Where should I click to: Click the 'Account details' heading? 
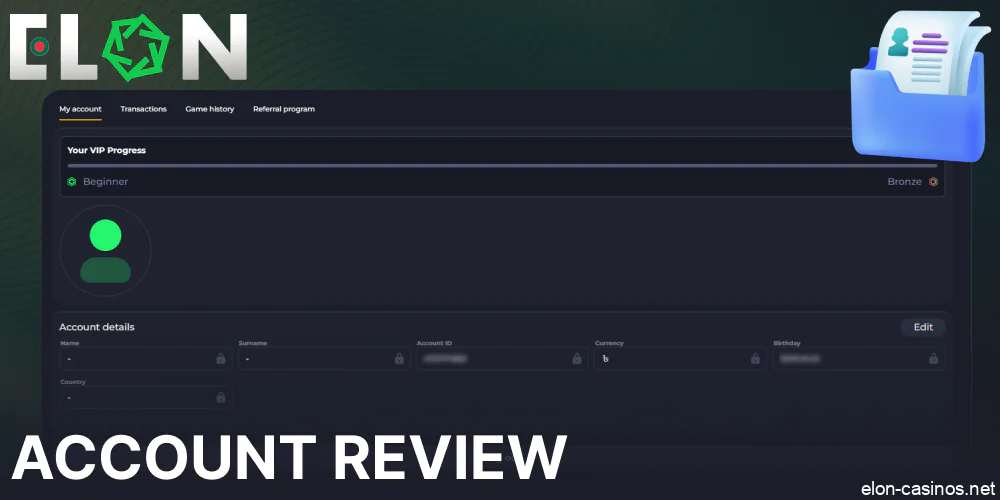(x=97, y=327)
